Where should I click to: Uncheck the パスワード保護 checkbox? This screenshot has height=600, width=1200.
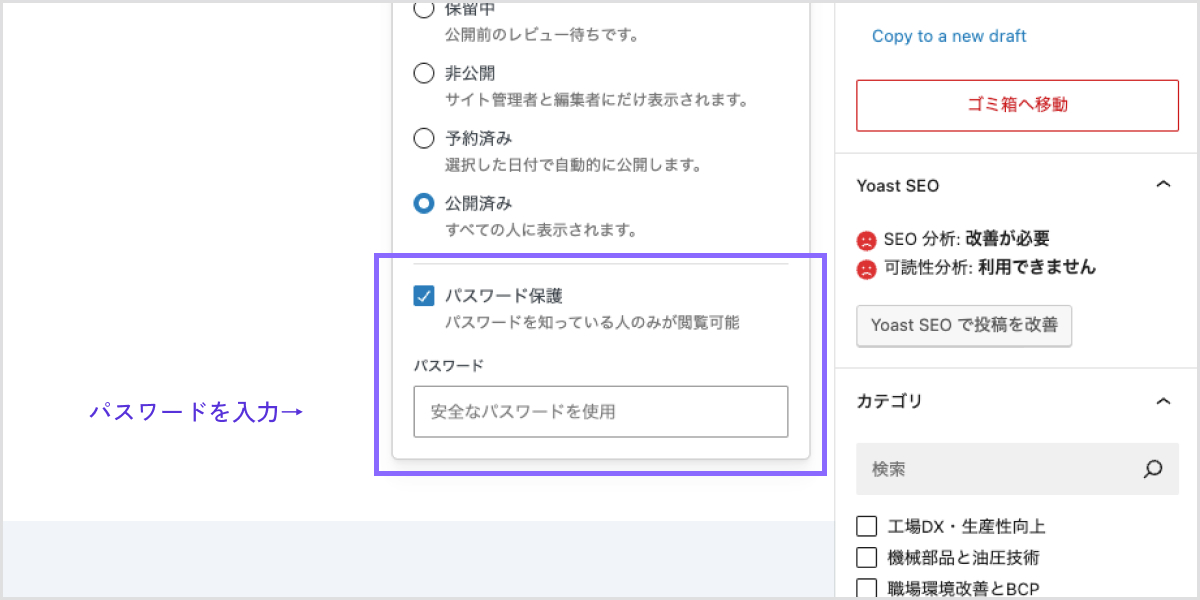click(x=424, y=296)
